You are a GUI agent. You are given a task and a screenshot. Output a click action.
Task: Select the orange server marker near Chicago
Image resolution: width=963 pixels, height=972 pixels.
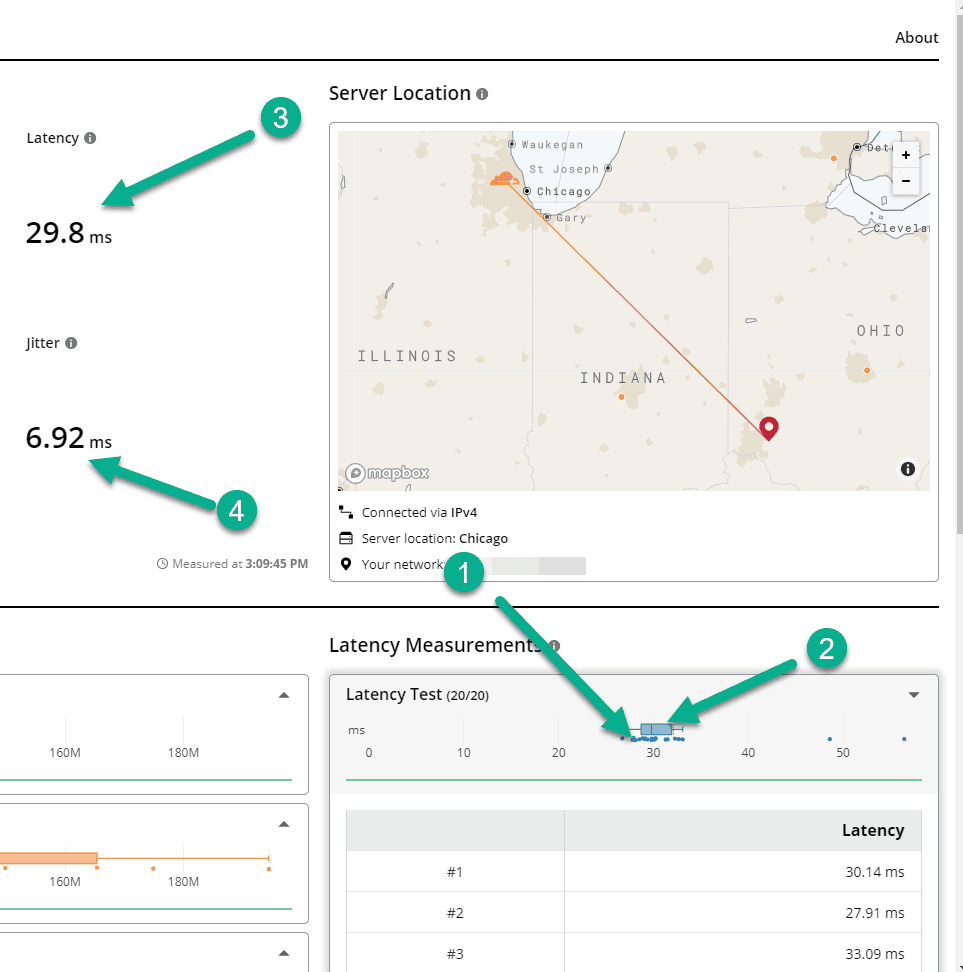click(503, 177)
